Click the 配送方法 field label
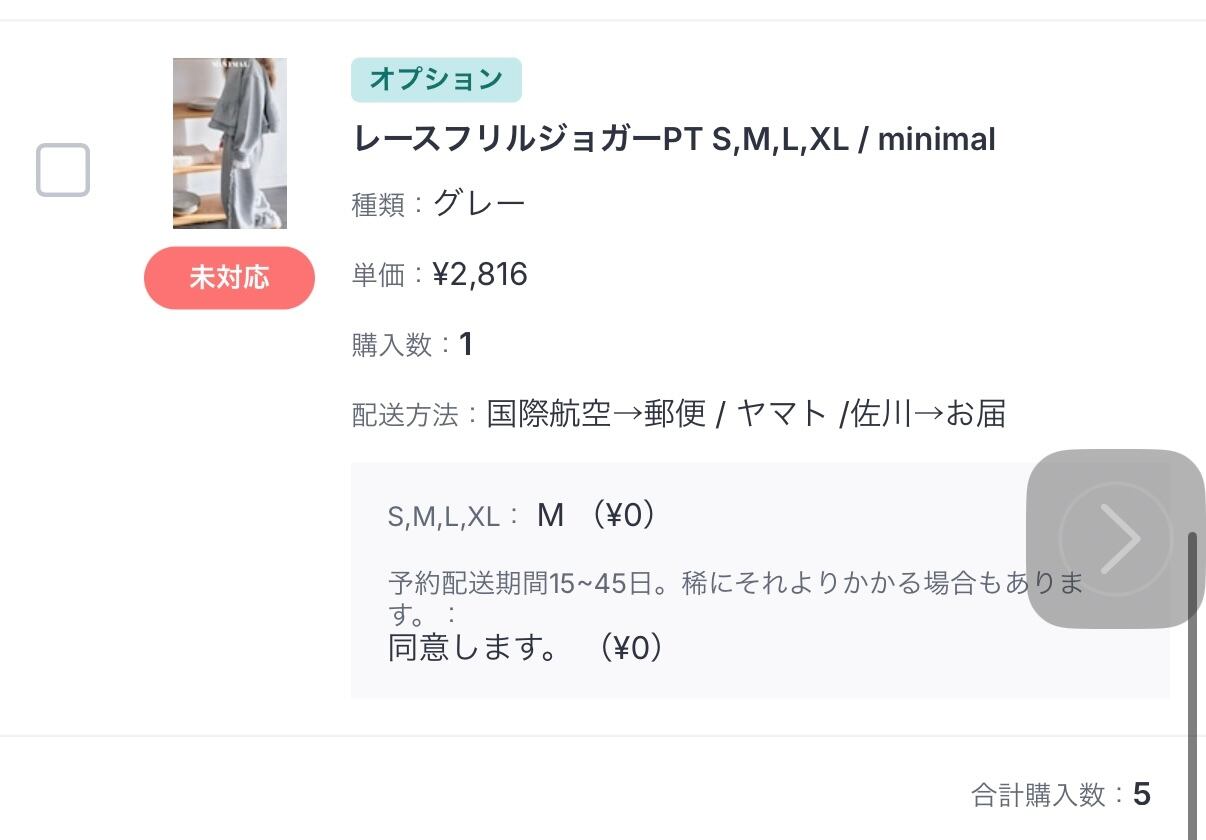Viewport: 1206px width, 840px height. pyautogui.click(x=404, y=415)
